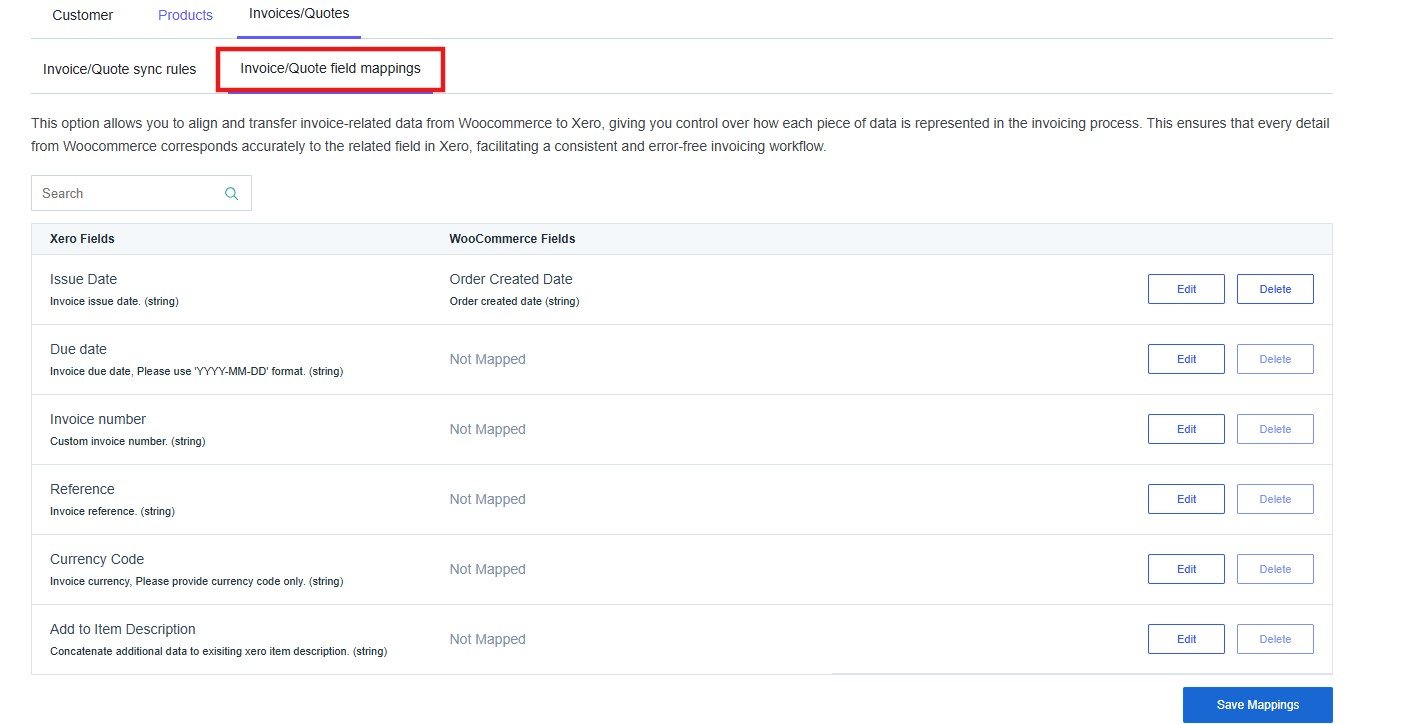Select the Reference field name

82,489
